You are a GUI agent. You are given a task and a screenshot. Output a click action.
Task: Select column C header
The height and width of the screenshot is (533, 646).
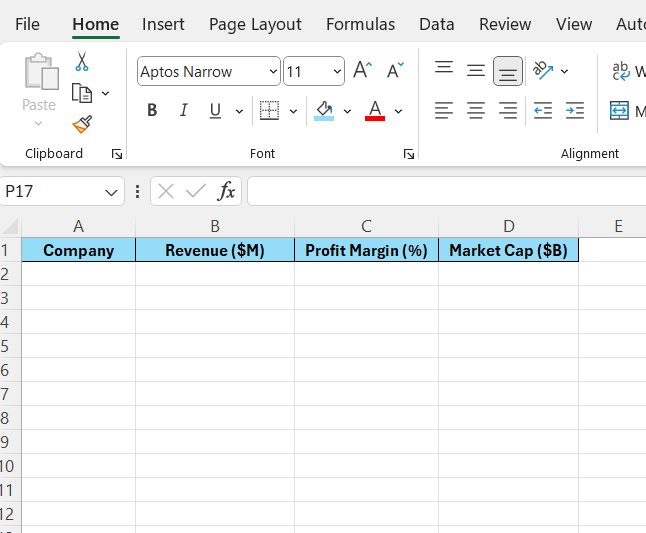pos(366,226)
